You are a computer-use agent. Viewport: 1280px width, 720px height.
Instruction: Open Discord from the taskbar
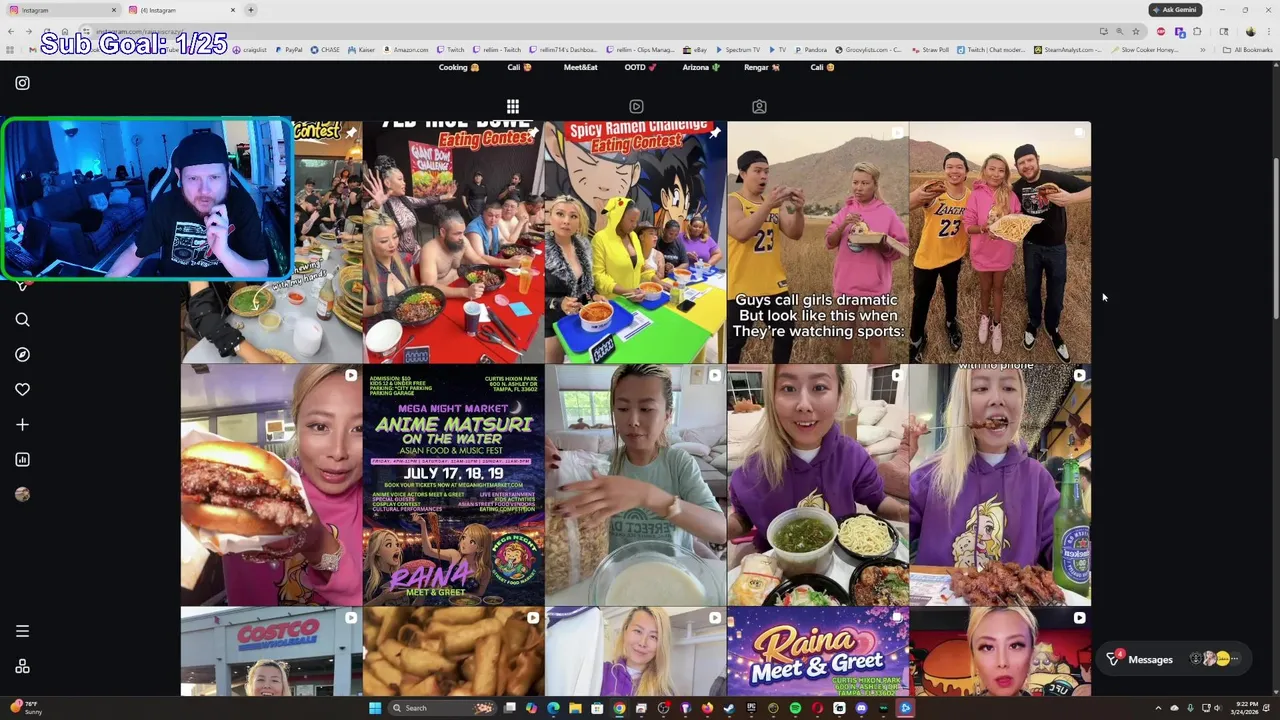(861, 708)
